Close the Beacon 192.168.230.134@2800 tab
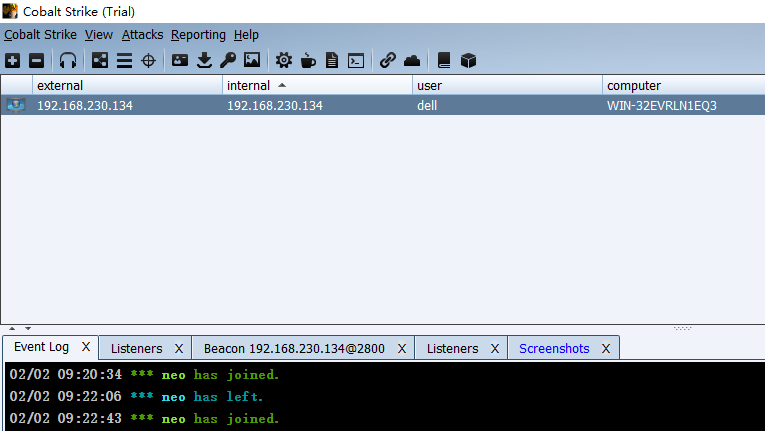 402,349
